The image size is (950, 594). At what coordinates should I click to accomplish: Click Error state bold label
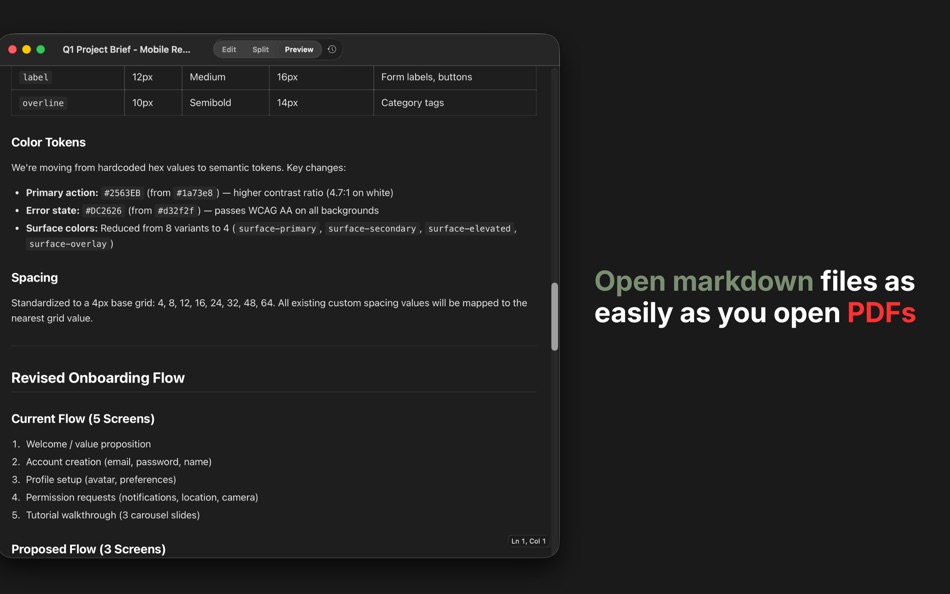pos(53,211)
